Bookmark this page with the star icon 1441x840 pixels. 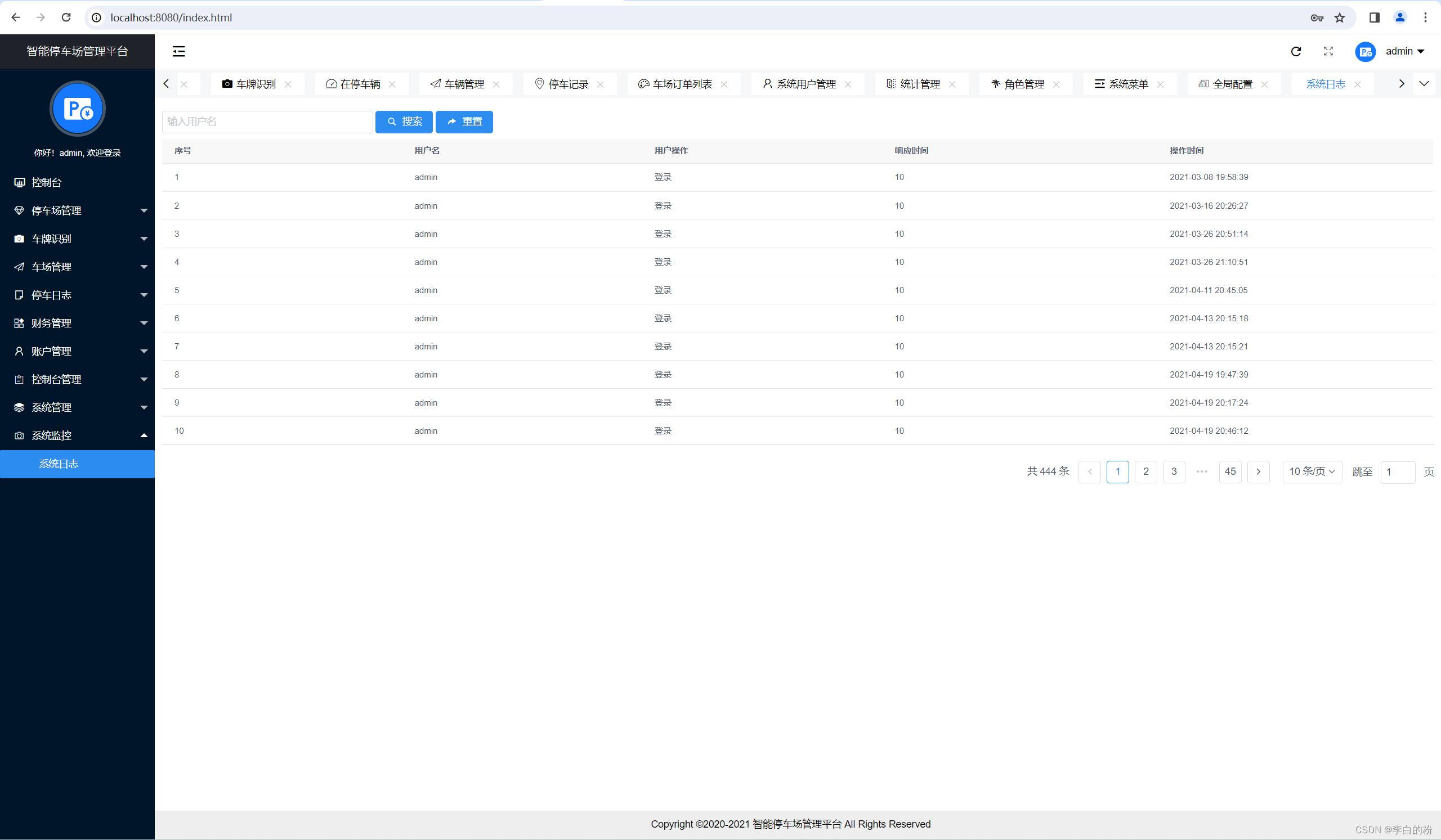coord(1340,17)
